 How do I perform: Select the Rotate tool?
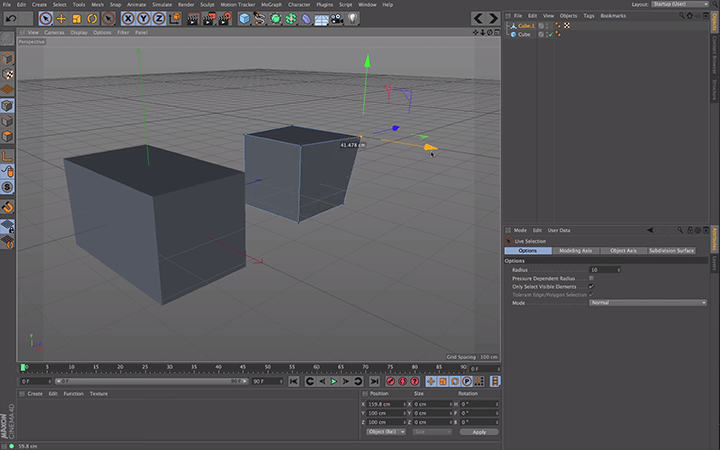point(92,19)
